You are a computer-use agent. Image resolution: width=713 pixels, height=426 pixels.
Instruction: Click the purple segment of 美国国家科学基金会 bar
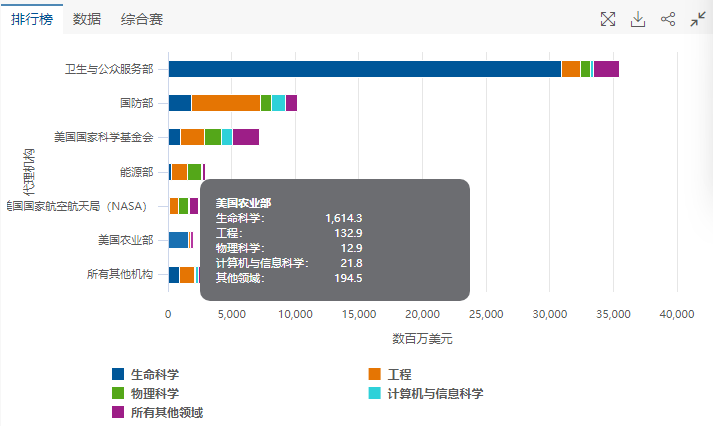(246, 137)
